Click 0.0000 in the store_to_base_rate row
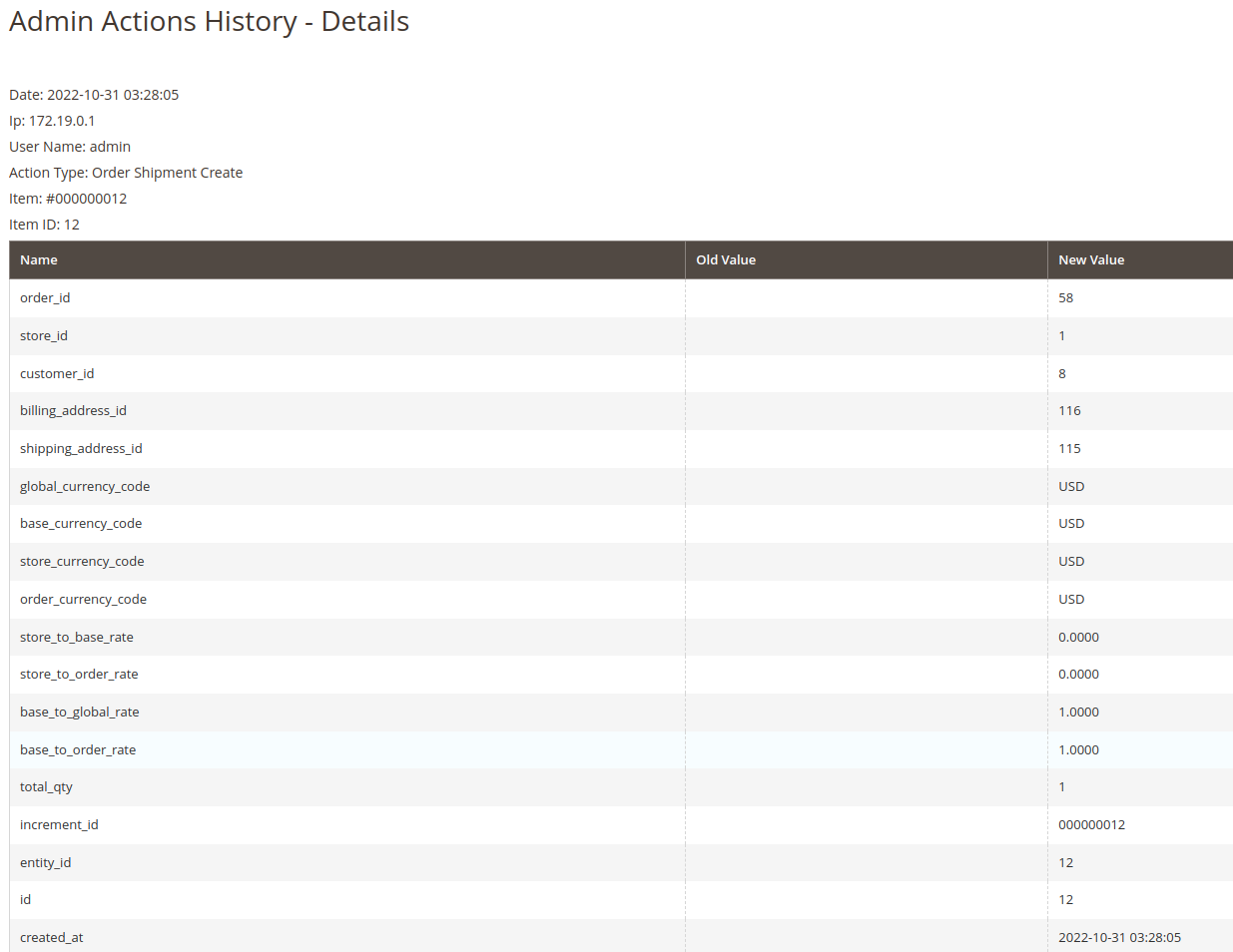Screen dimensions: 1233x952 (1078, 637)
